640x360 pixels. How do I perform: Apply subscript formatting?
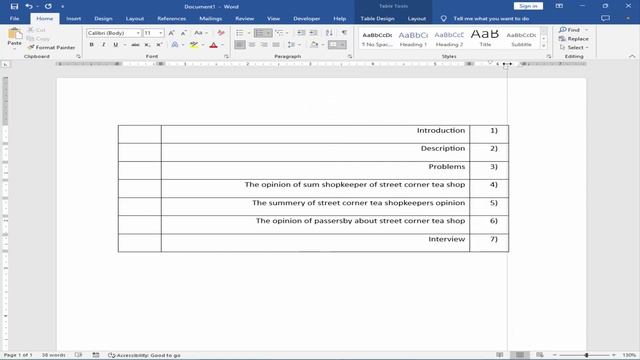point(147,44)
